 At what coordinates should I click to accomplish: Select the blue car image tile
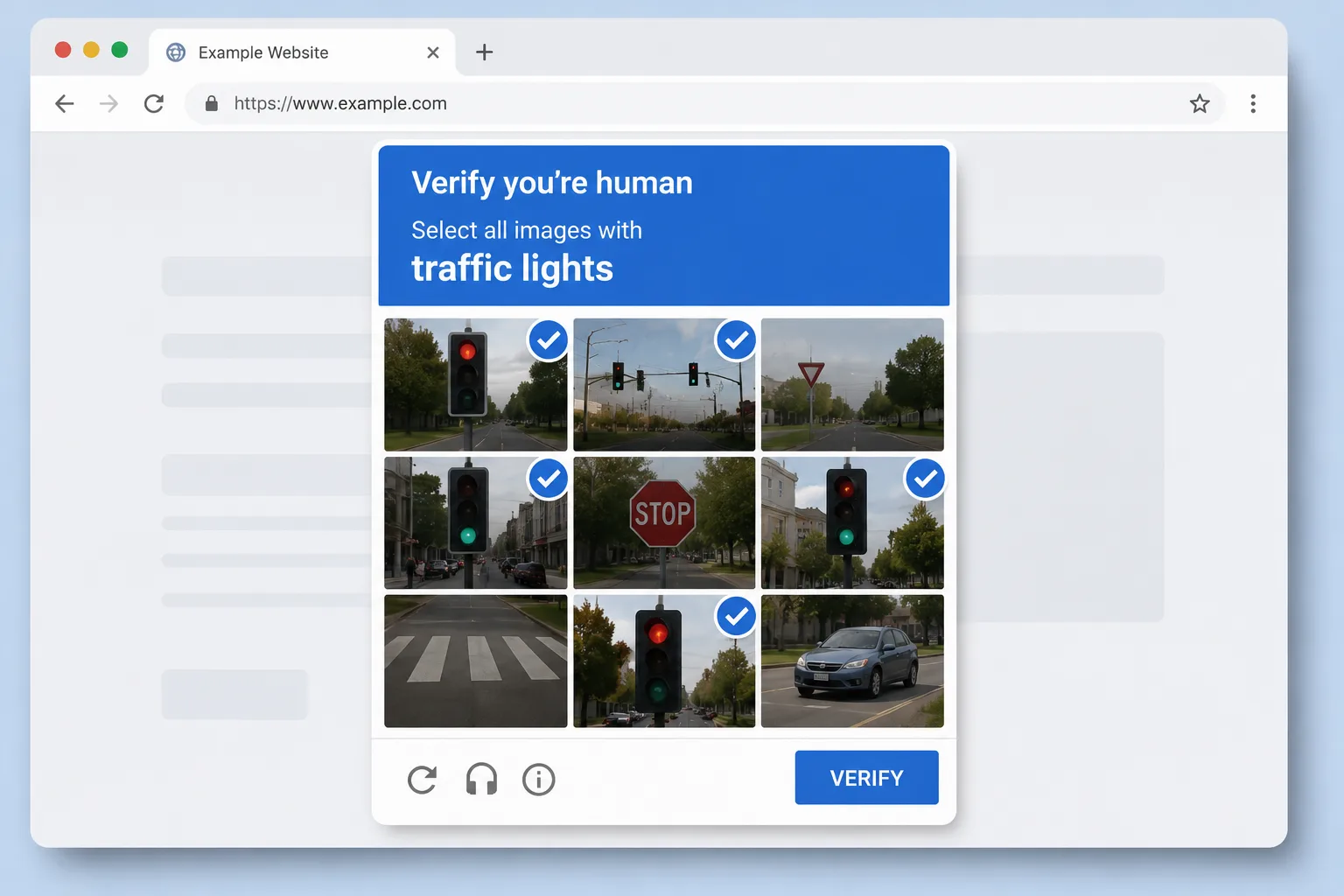pos(852,661)
